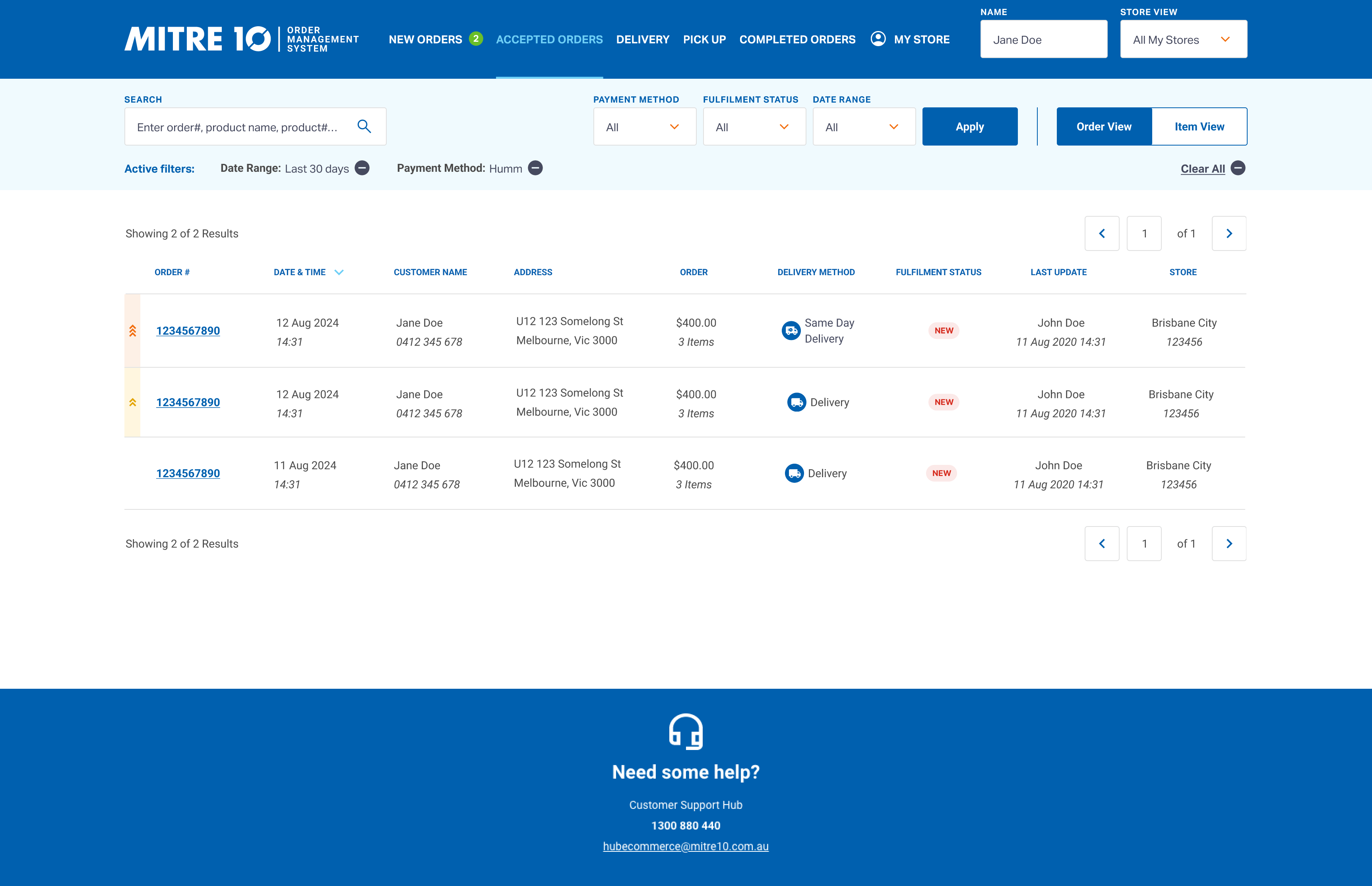The width and height of the screenshot is (1372, 886).
Task: Click the high priority chevrons on first row
Action: click(133, 331)
